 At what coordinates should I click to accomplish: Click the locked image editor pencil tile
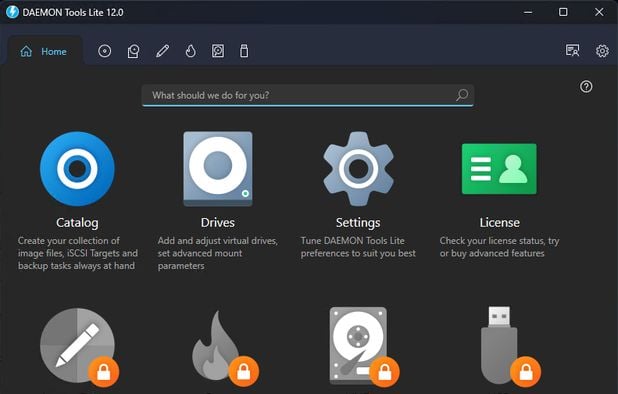[79, 346]
